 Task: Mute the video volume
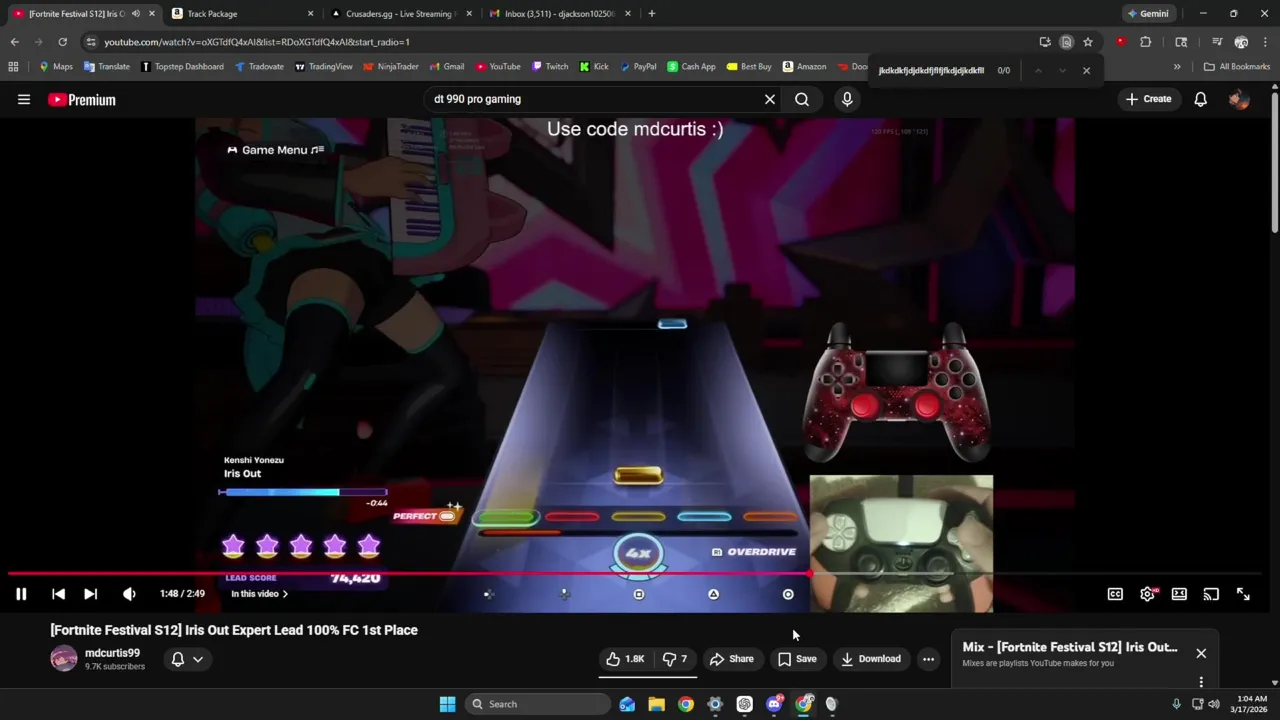tap(129, 594)
